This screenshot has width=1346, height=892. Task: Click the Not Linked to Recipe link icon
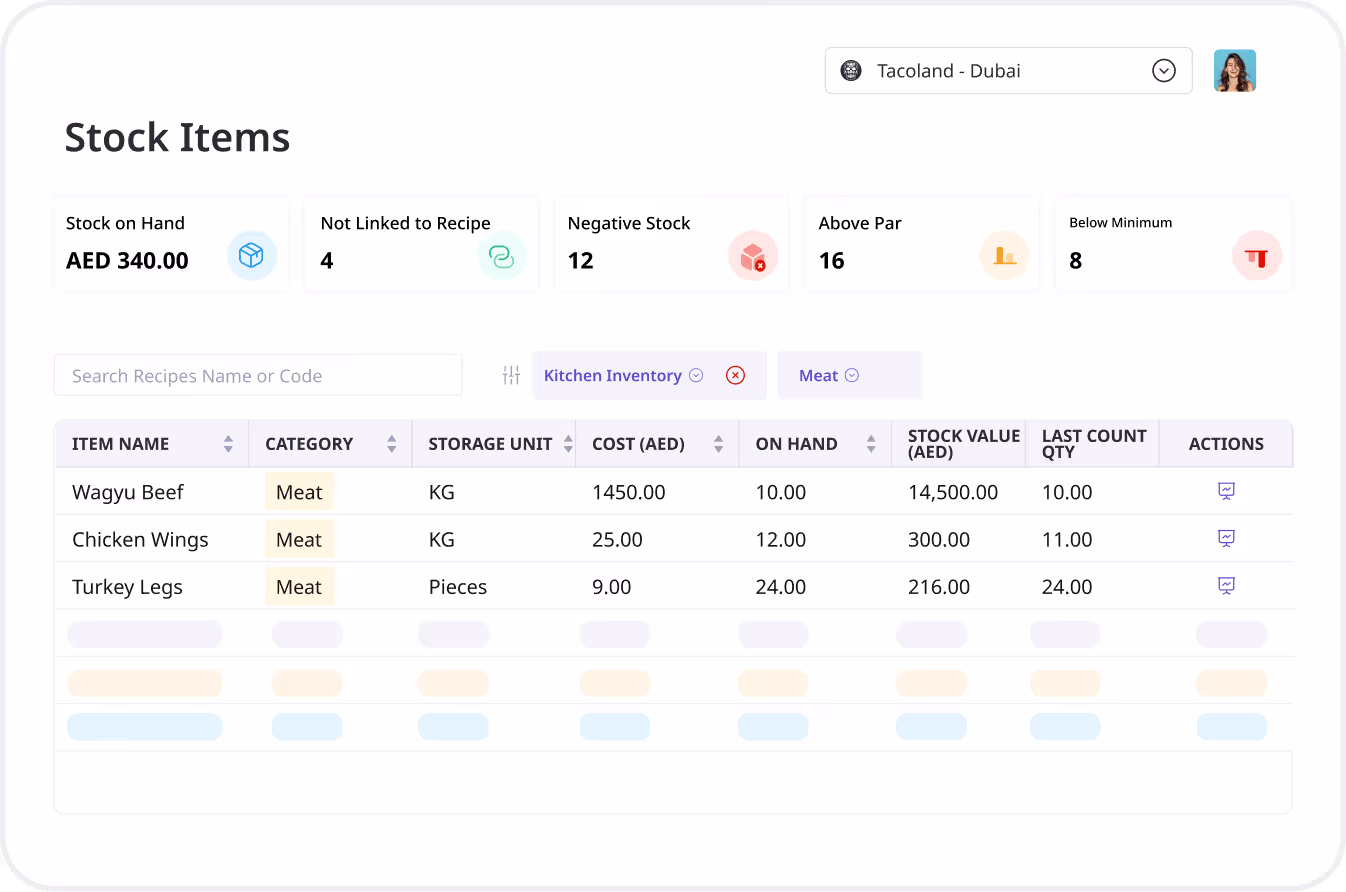coord(502,256)
